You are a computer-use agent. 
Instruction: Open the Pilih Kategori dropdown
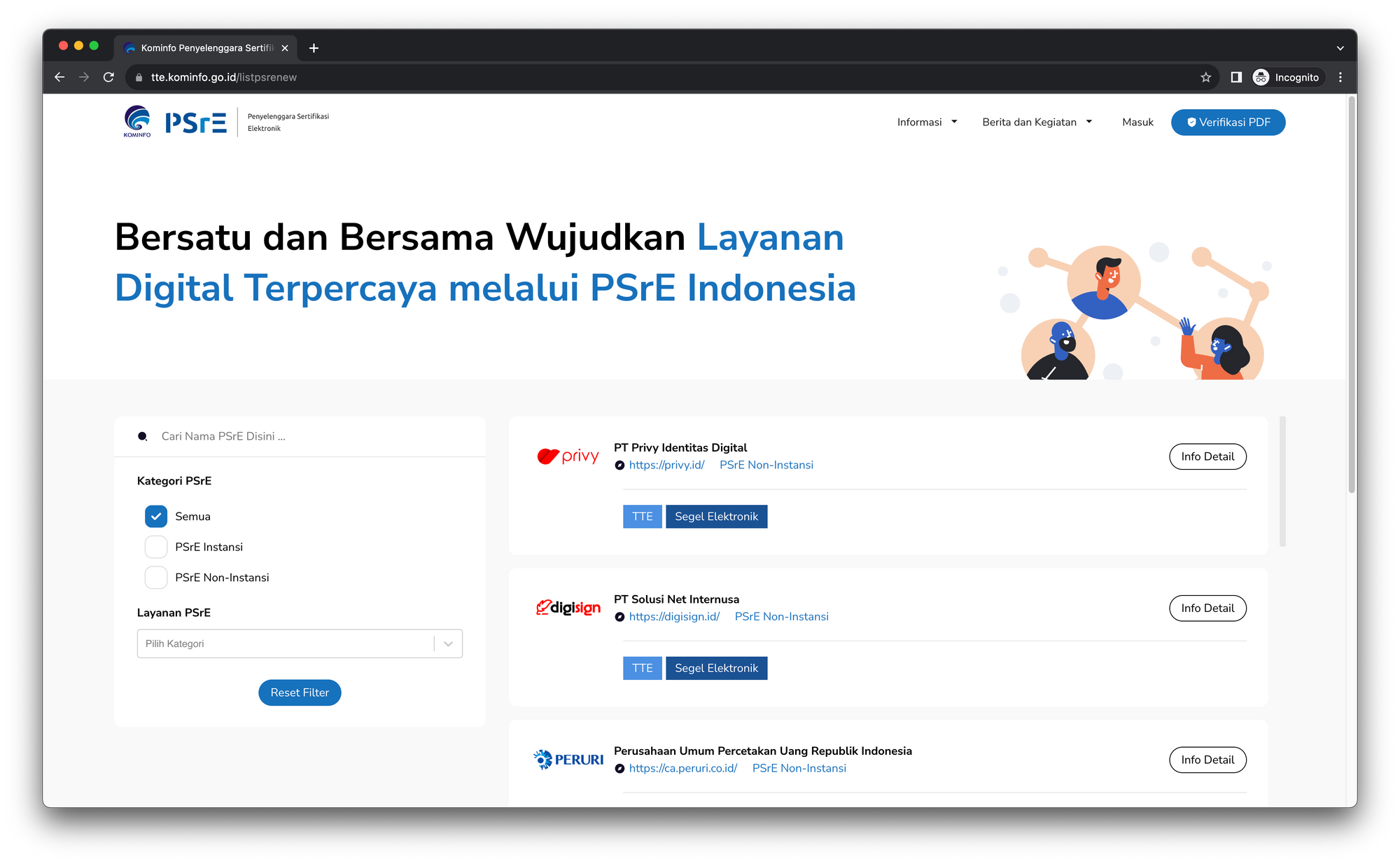(300, 643)
